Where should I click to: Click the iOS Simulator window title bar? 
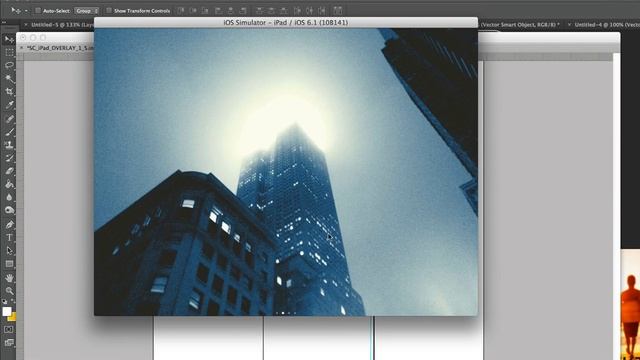(286, 22)
